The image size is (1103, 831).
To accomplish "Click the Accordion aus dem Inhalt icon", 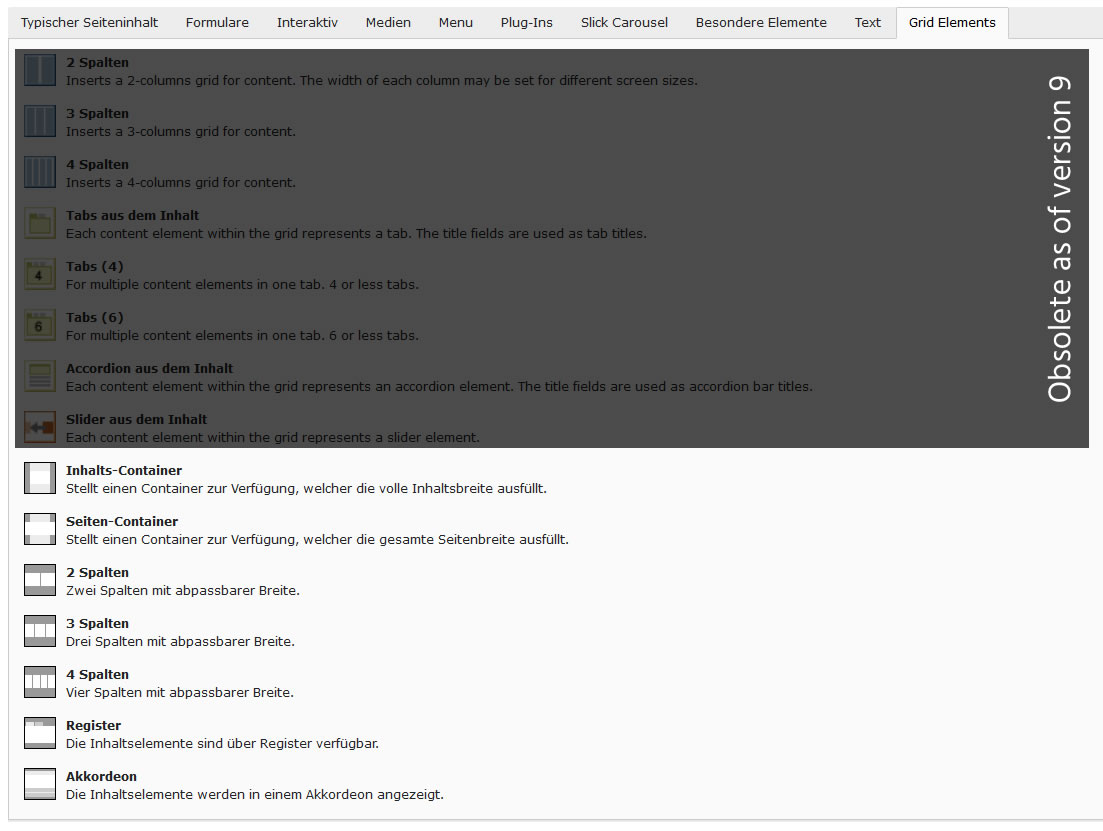I will [x=40, y=376].
